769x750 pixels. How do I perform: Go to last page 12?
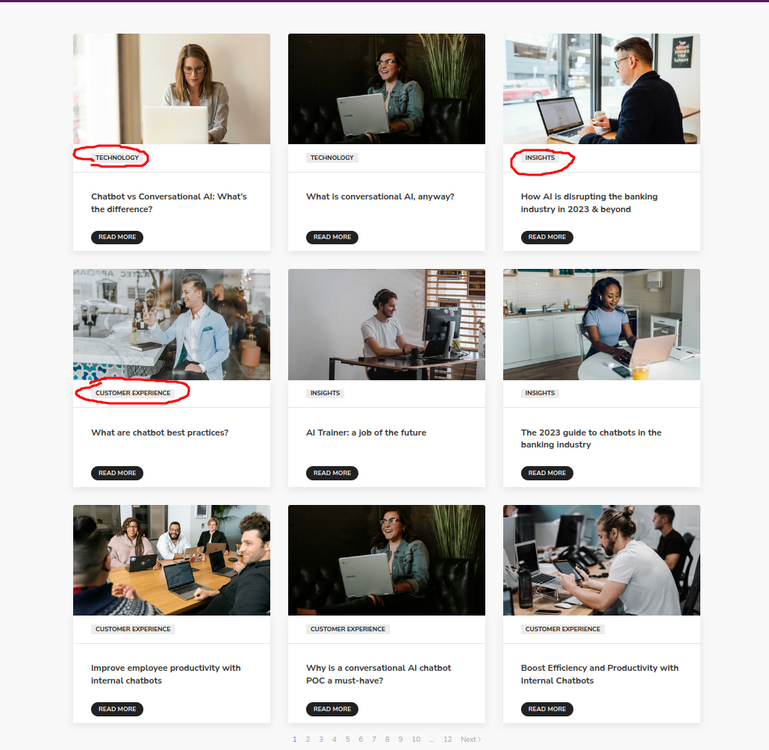[447, 739]
